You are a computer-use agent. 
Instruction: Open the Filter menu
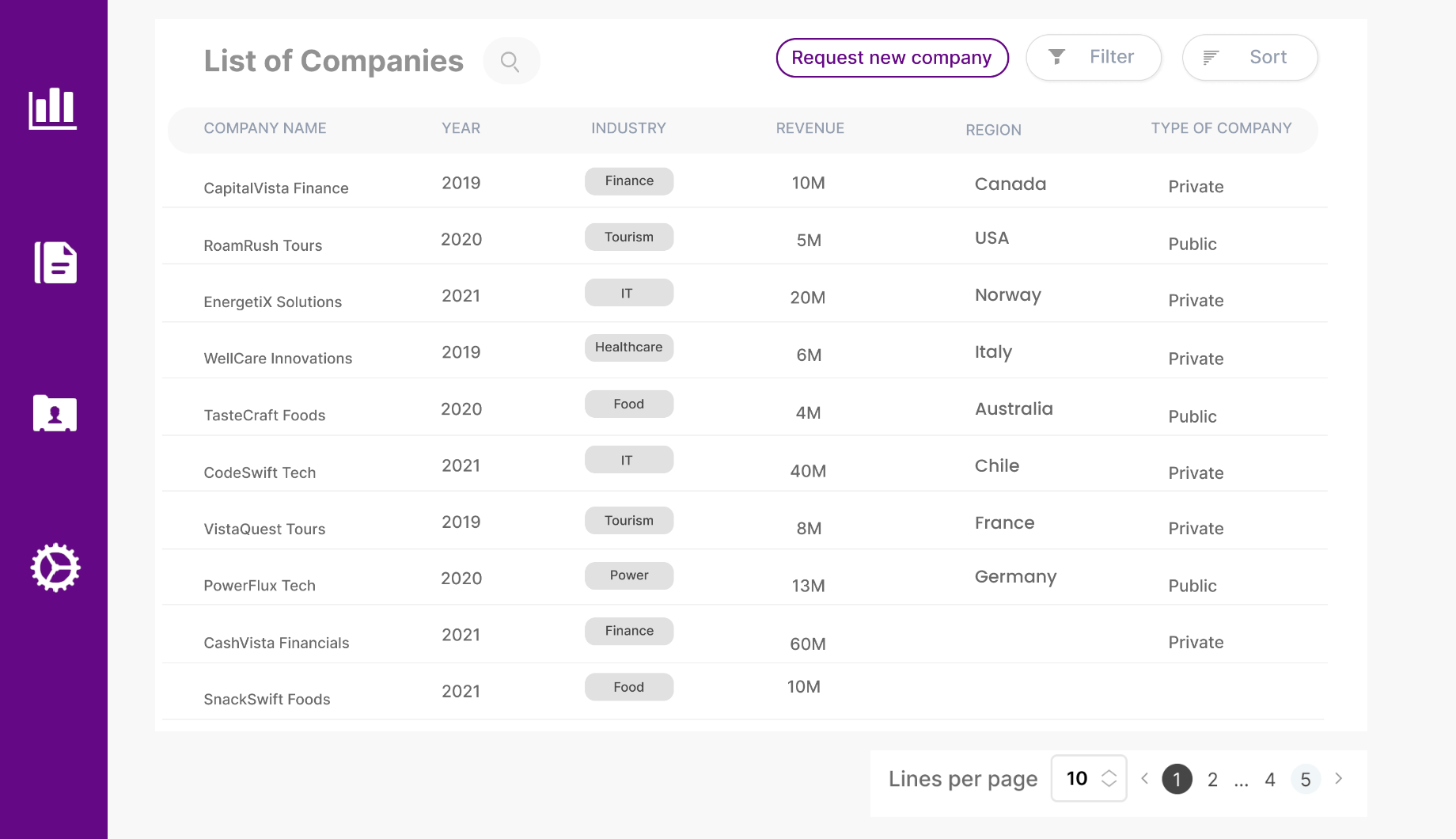[1094, 57]
